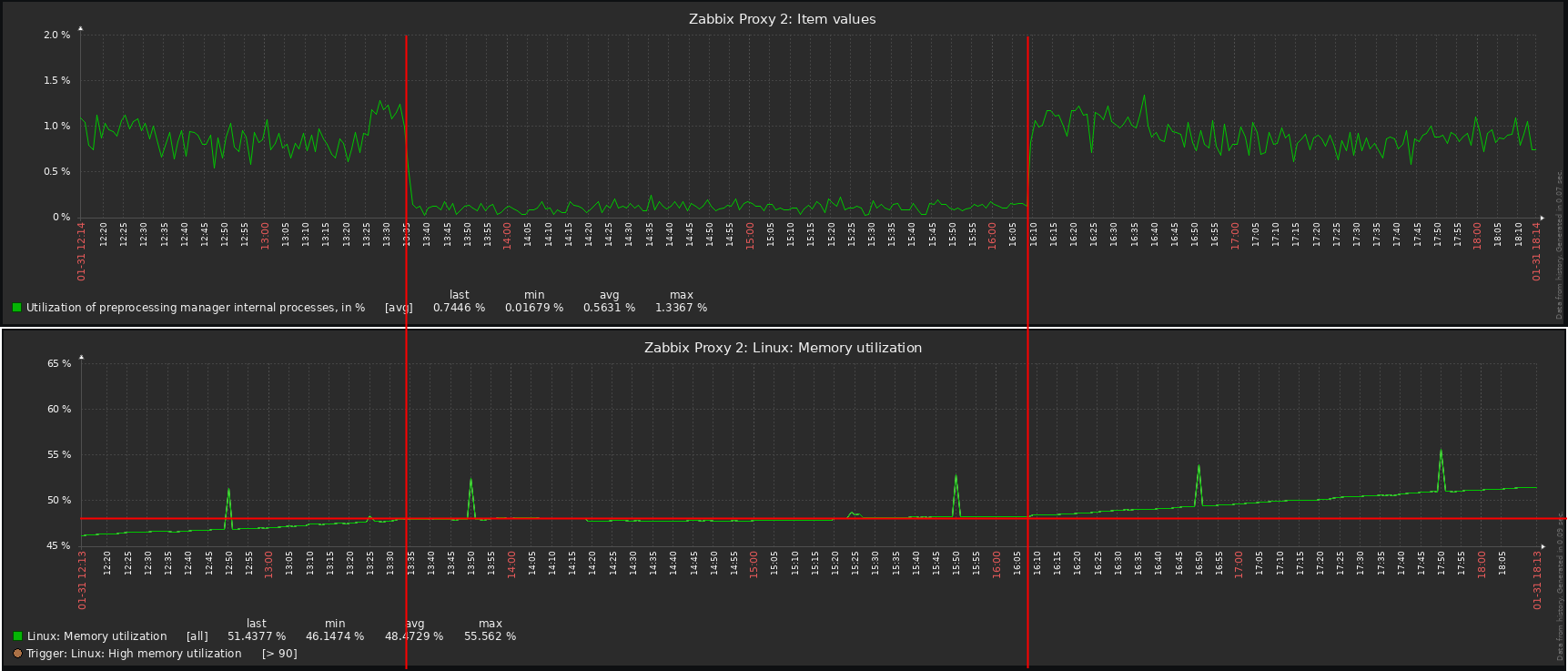Click the green legend swatch for preprocessing manager utilization
Viewport: 1568px width, 671px height.
pyautogui.click(x=16, y=308)
